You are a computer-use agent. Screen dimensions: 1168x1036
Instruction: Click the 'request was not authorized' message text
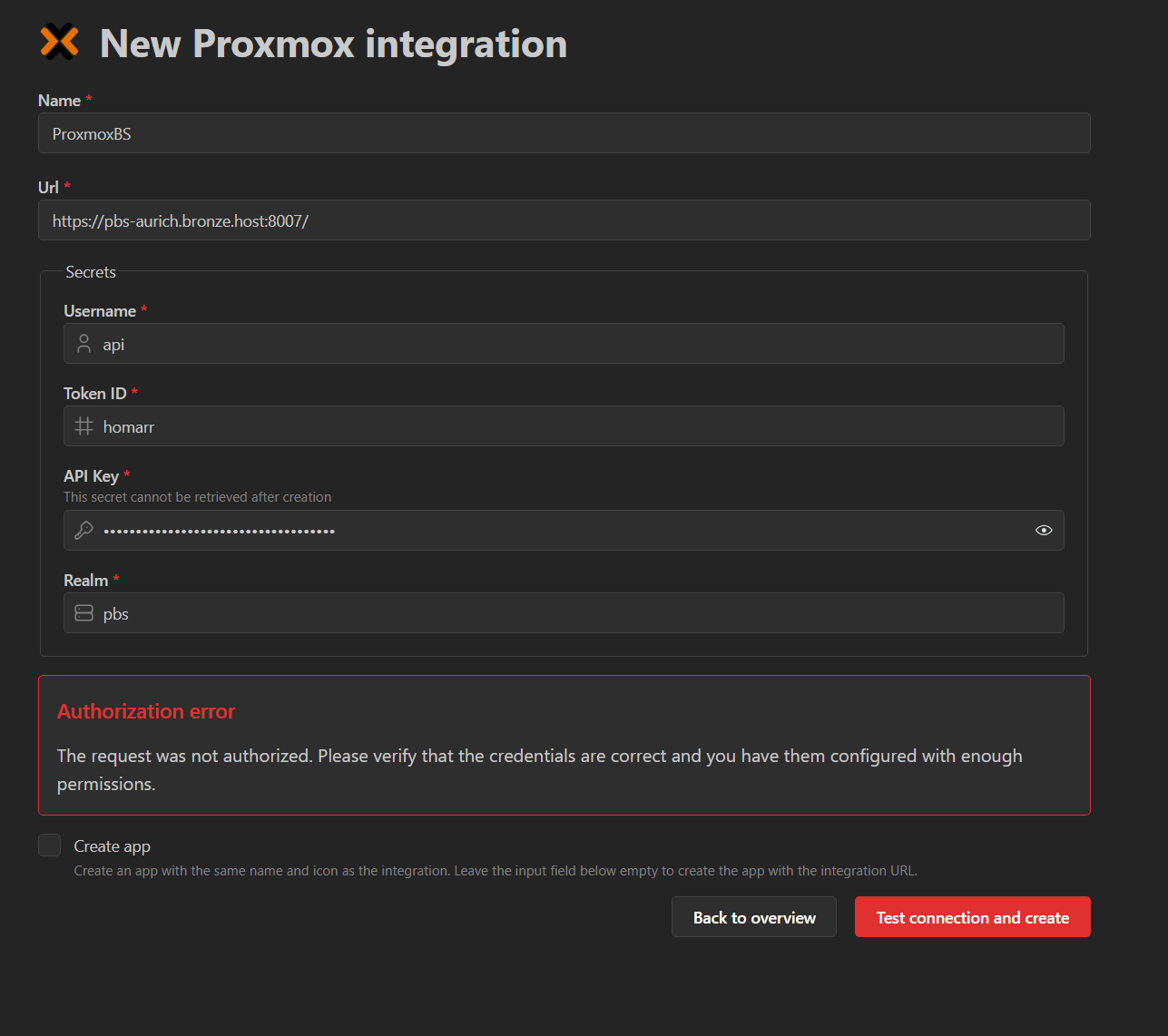coord(540,769)
